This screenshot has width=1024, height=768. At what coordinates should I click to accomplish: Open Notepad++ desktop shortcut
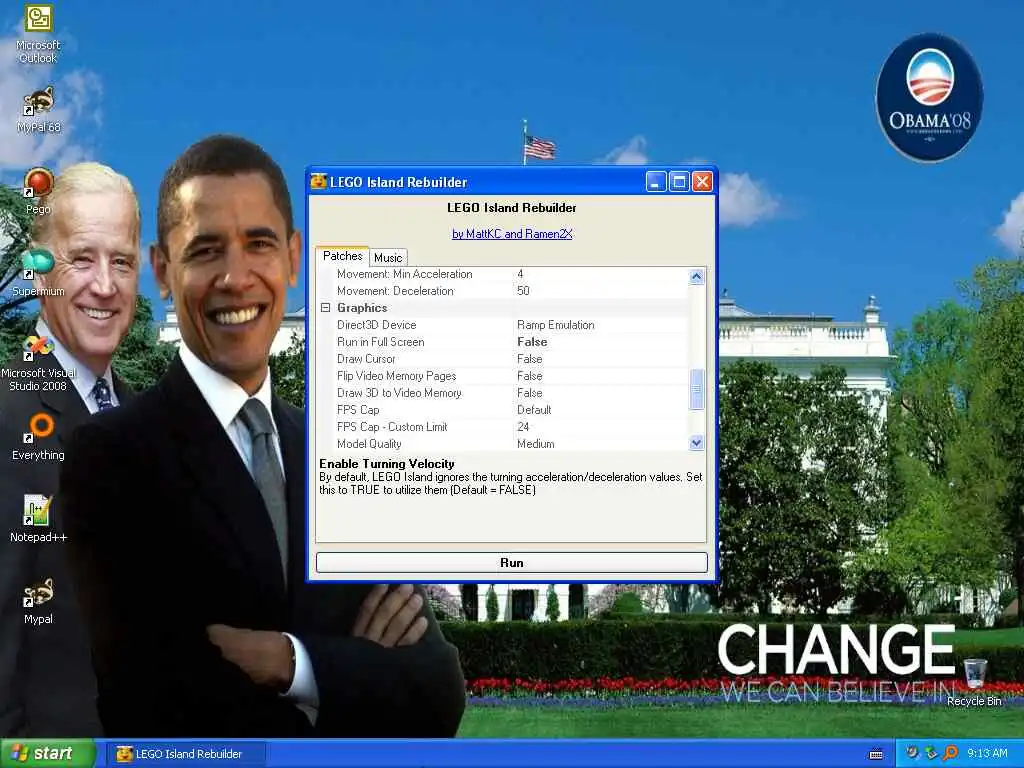point(39,519)
